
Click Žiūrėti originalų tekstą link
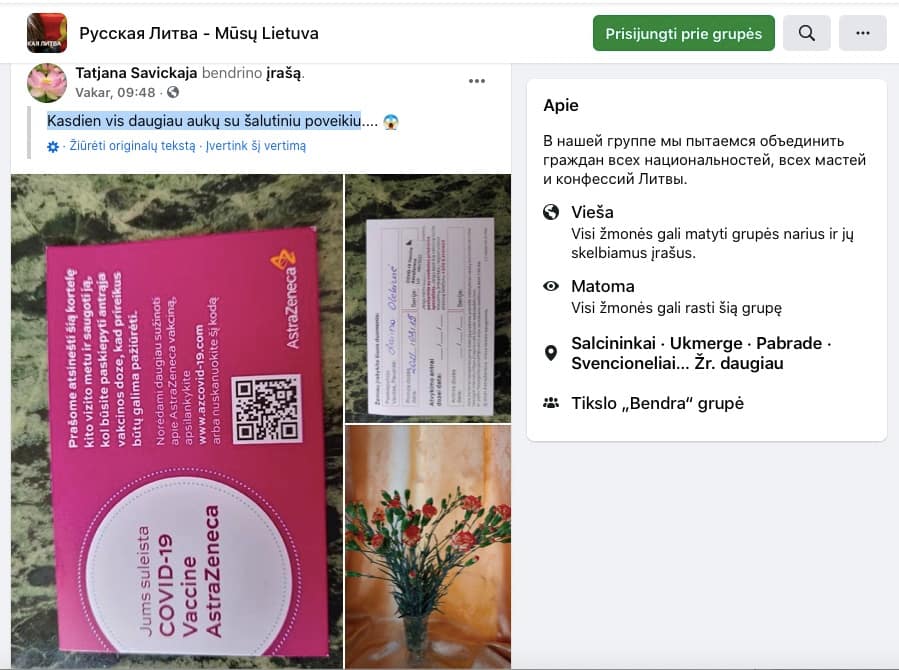(x=132, y=146)
